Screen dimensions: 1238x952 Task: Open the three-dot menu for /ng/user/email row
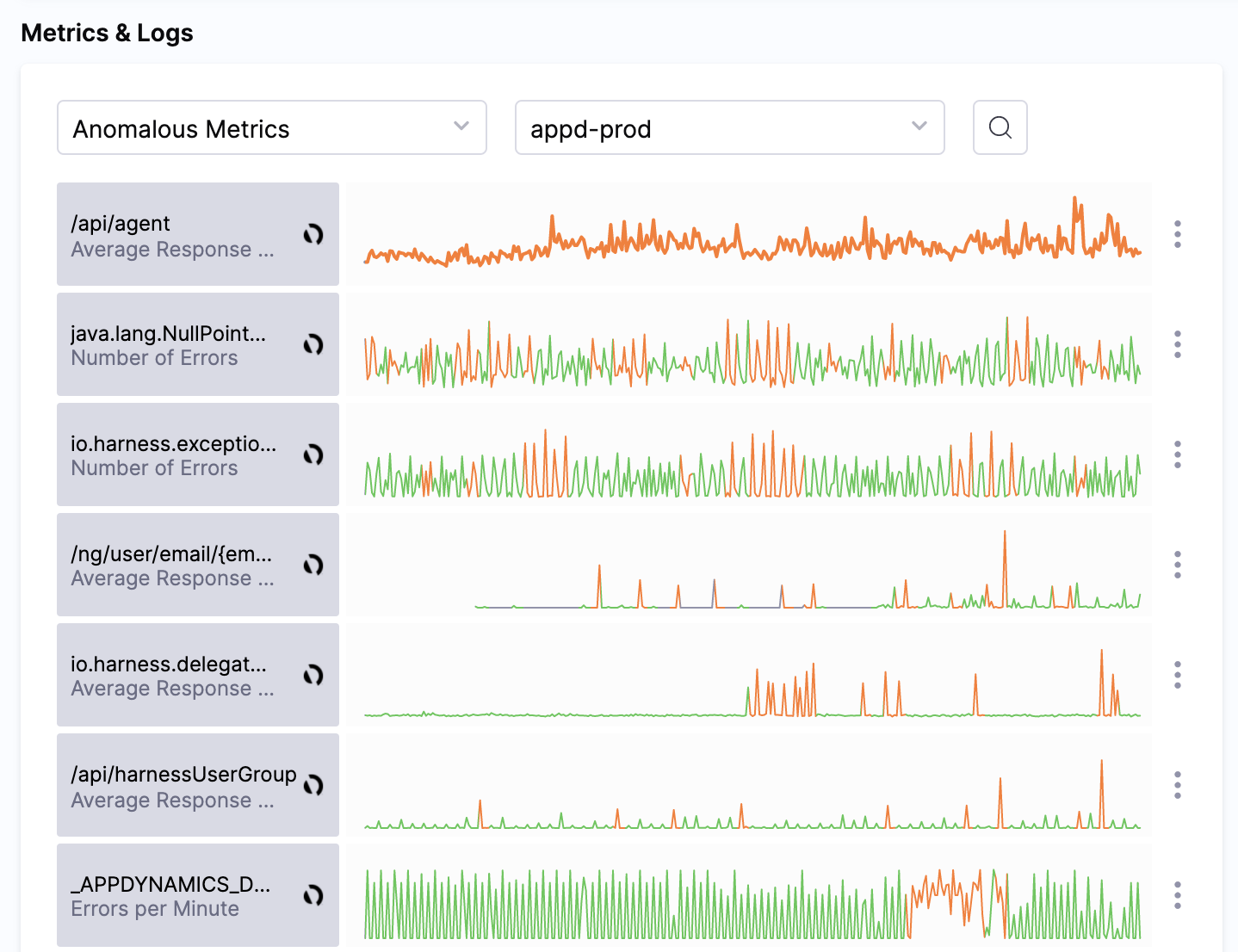click(1177, 565)
